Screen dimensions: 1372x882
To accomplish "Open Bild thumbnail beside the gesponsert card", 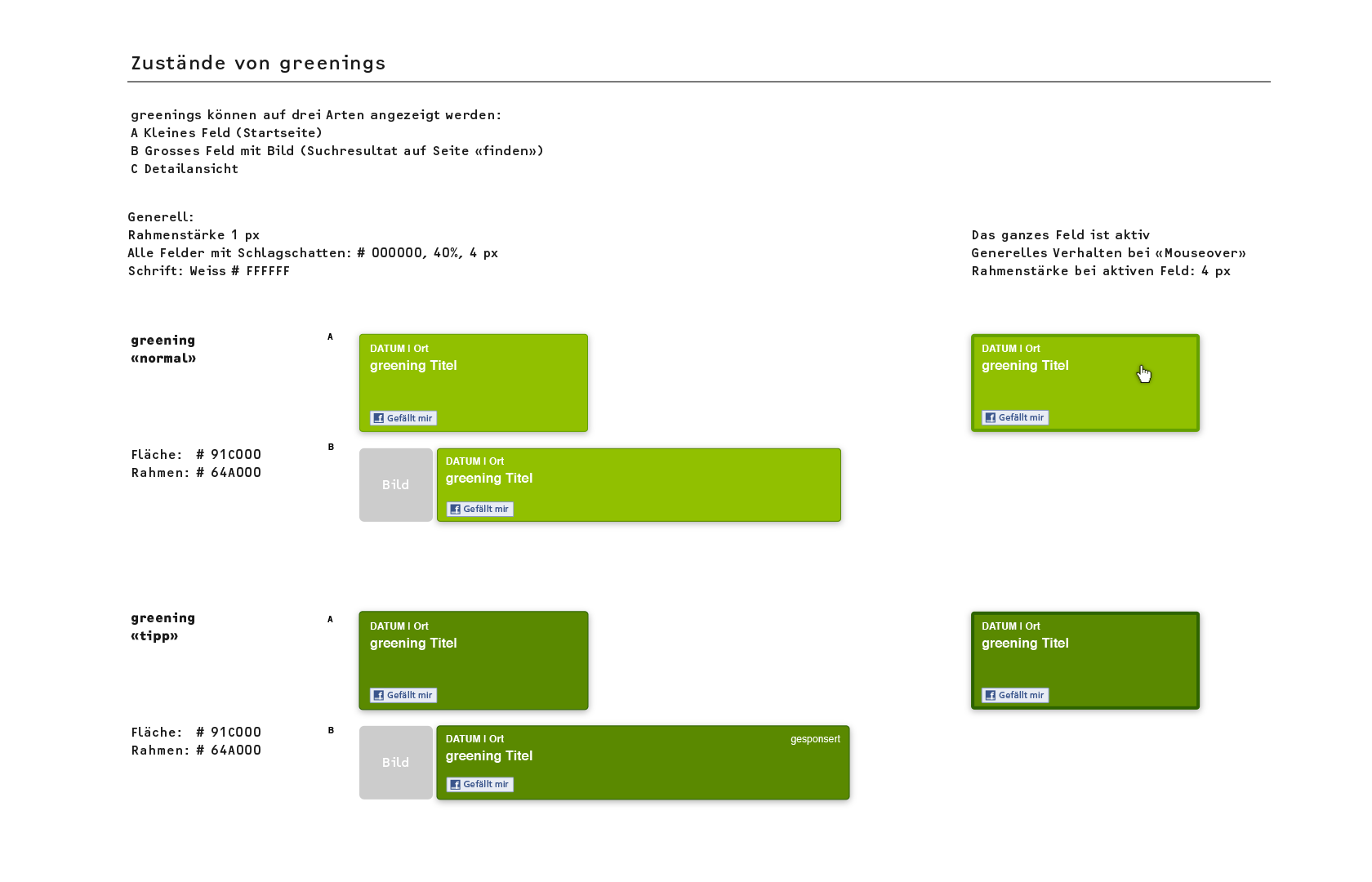I will click(x=396, y=763).
